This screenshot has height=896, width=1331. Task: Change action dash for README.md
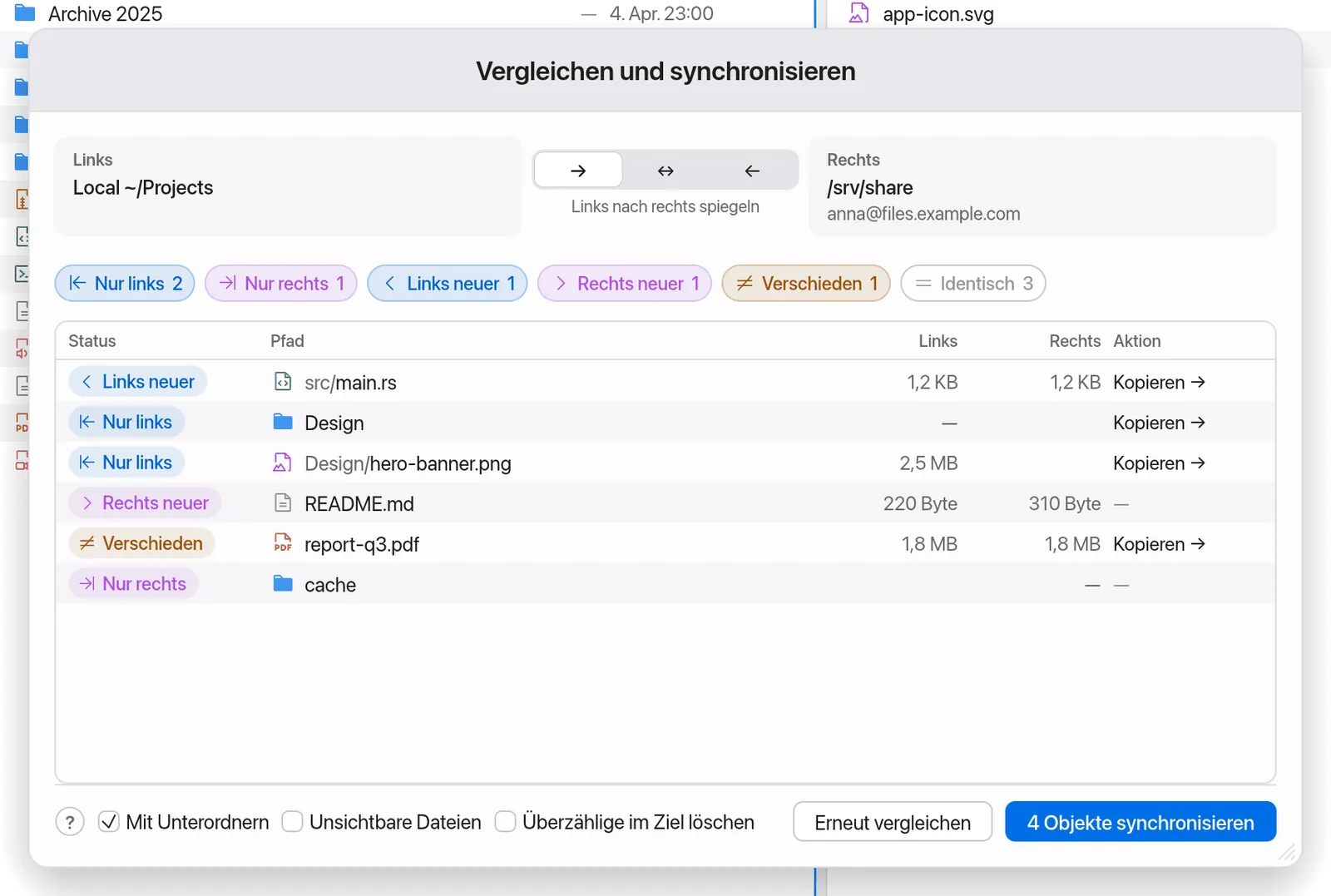[1121, 504]
